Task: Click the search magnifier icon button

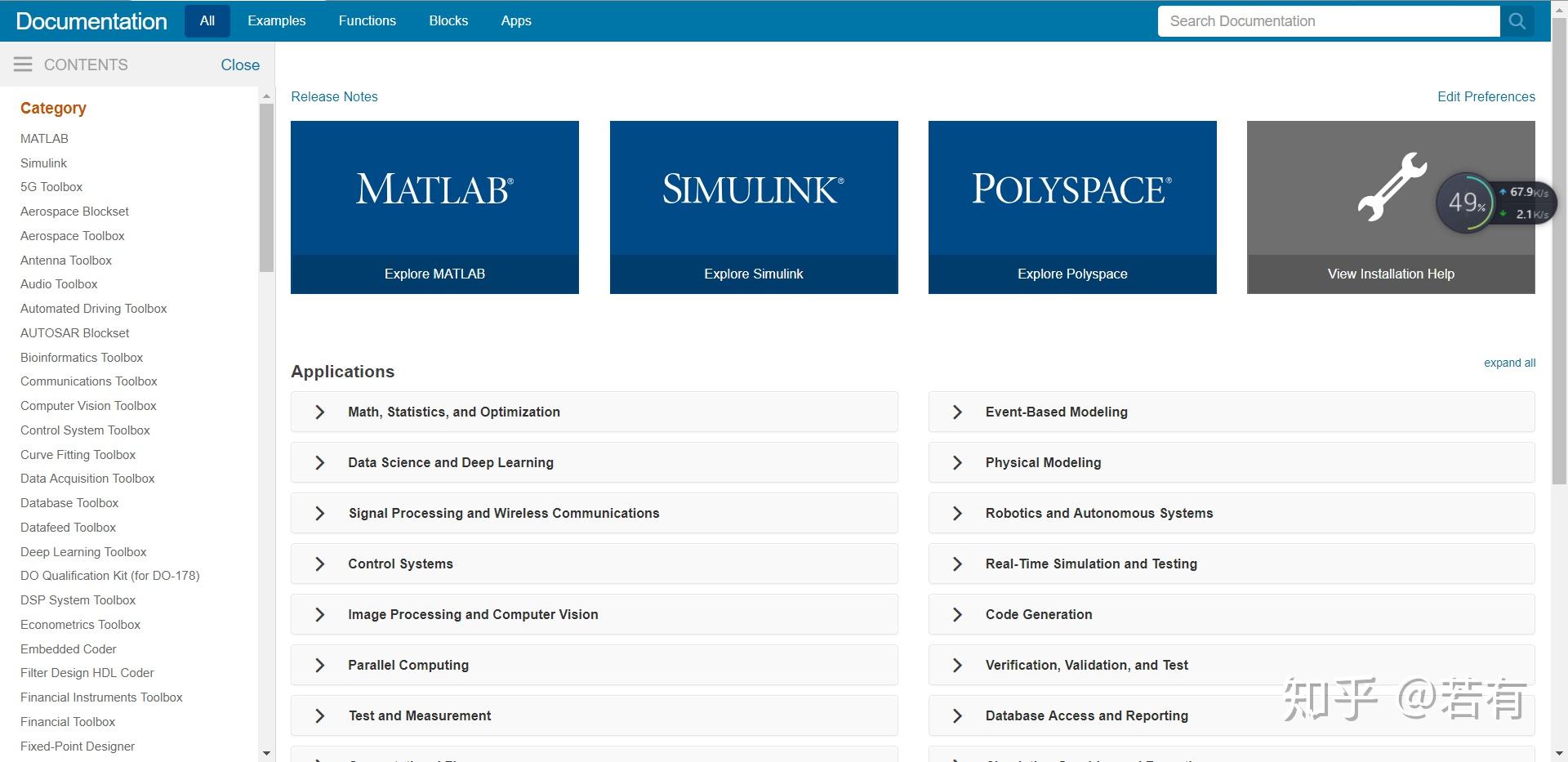Action: pos(1517,21)
